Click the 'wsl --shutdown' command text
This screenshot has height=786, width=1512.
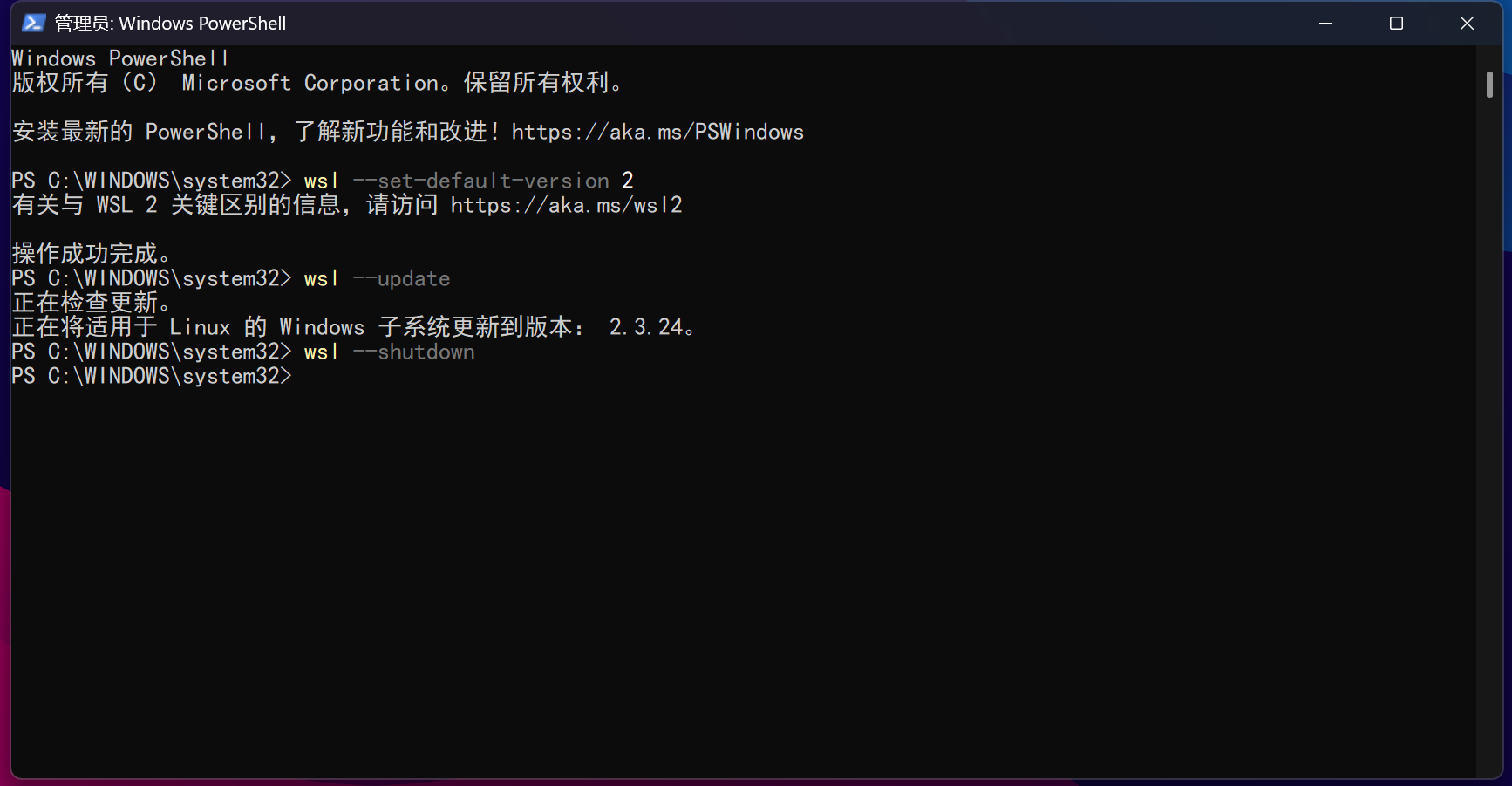[389, 352]
